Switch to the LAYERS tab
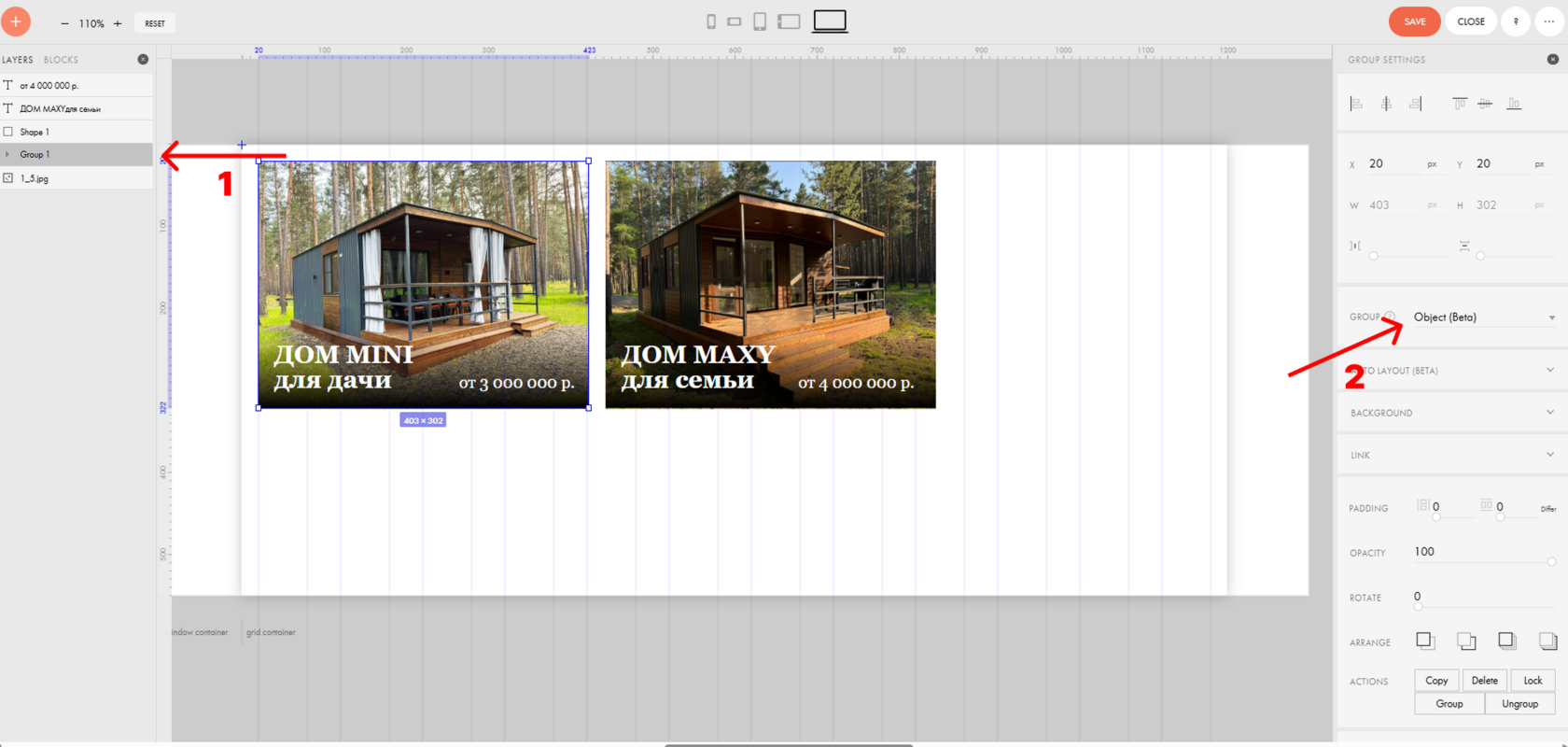This screenshot has width=1568, height=747. pos(18,60)
